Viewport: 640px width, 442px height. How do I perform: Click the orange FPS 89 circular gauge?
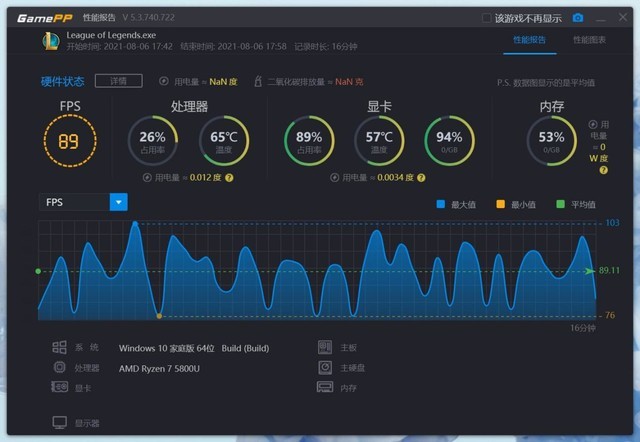coord(68,141)
